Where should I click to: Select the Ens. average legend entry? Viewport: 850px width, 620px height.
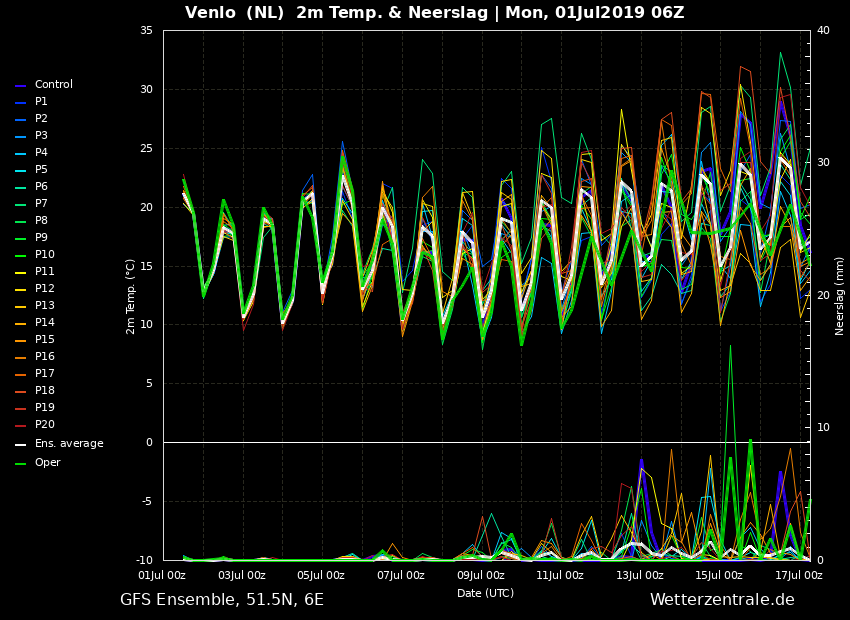coord(59,443)
